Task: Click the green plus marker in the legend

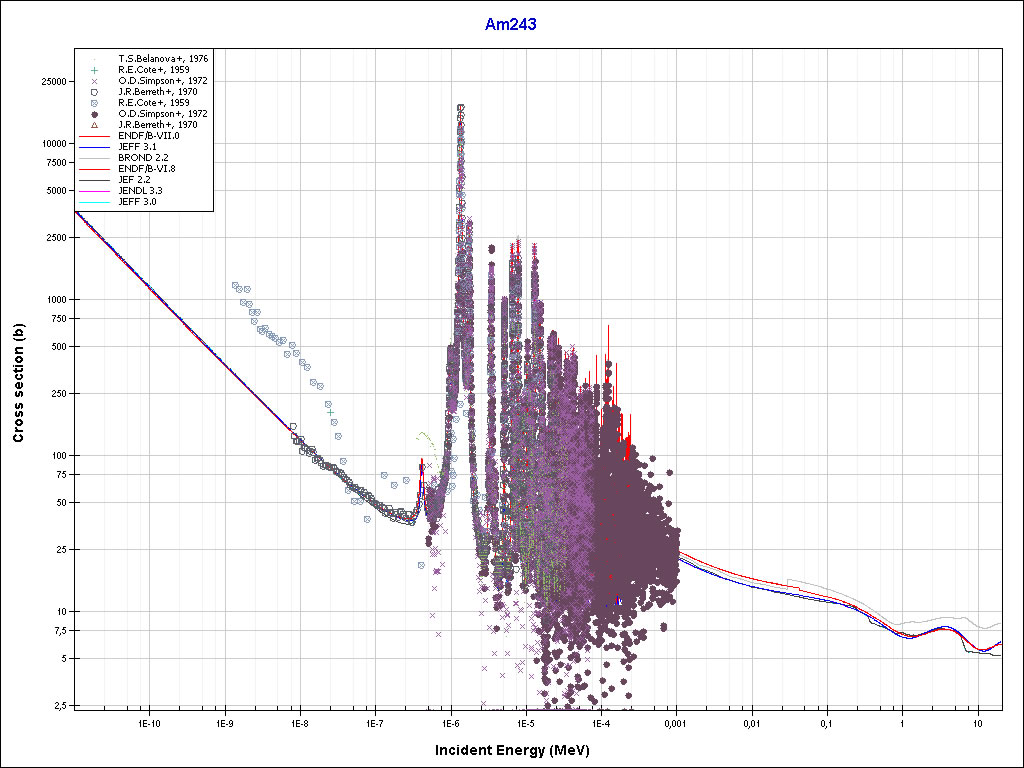Action: pyautogui.click(x=93, y=70)
